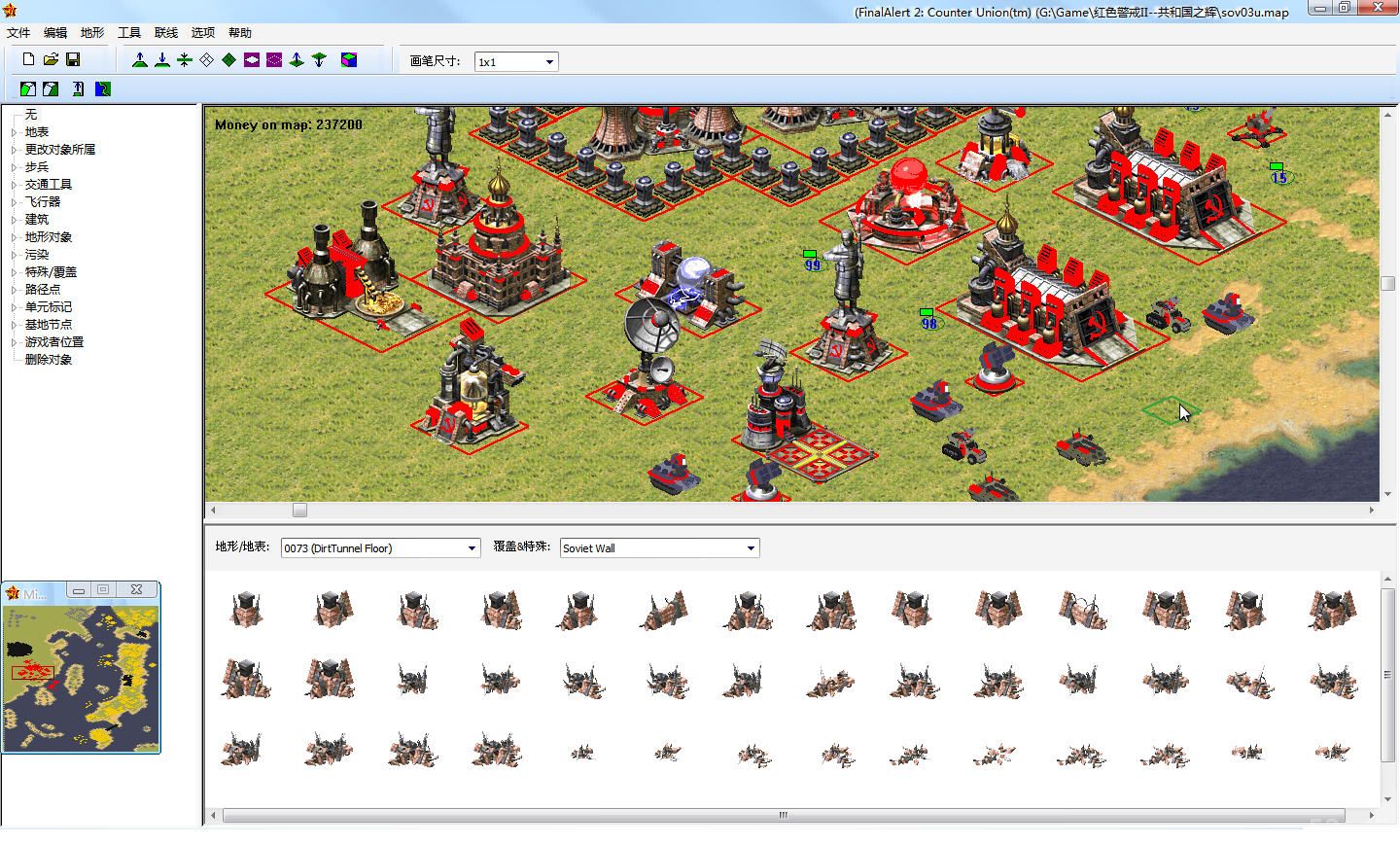Click the map view vertical scrollbar thumb
This screenshot has width=1400, height=846.
(x=1387, y=284)
